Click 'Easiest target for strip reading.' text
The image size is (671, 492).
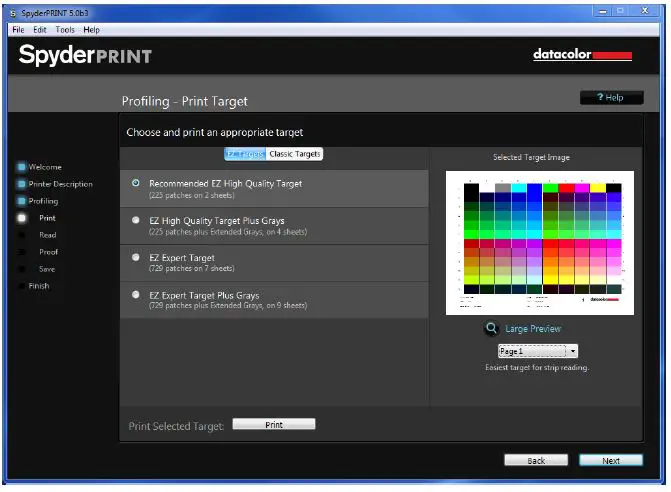(x=537, y=368)
